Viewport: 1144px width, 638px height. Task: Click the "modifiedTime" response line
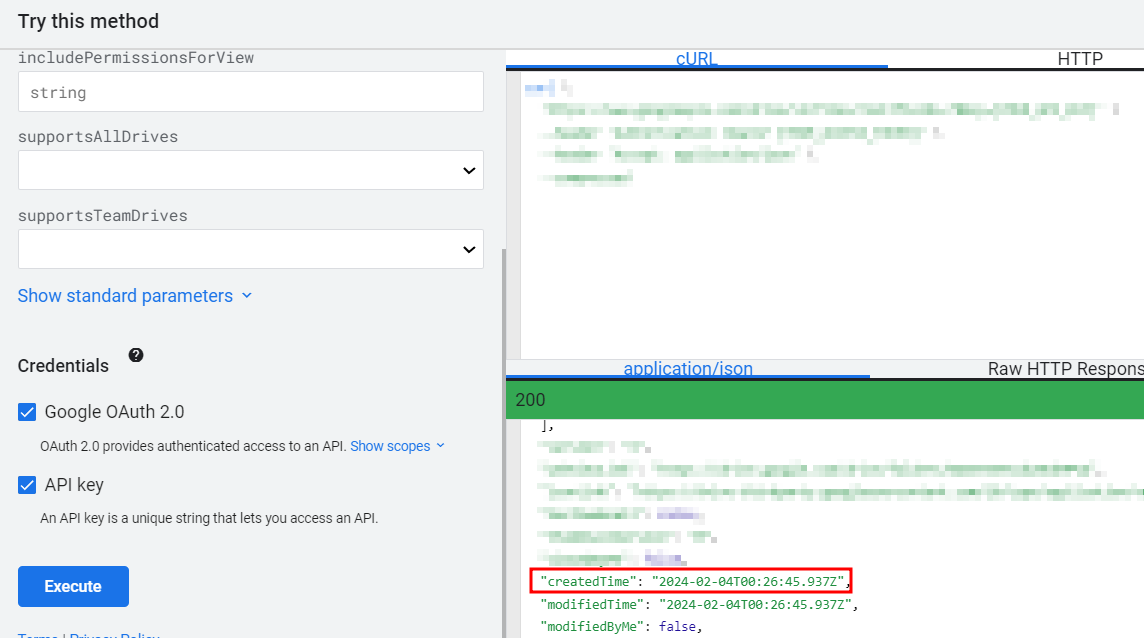coord(699,604)
